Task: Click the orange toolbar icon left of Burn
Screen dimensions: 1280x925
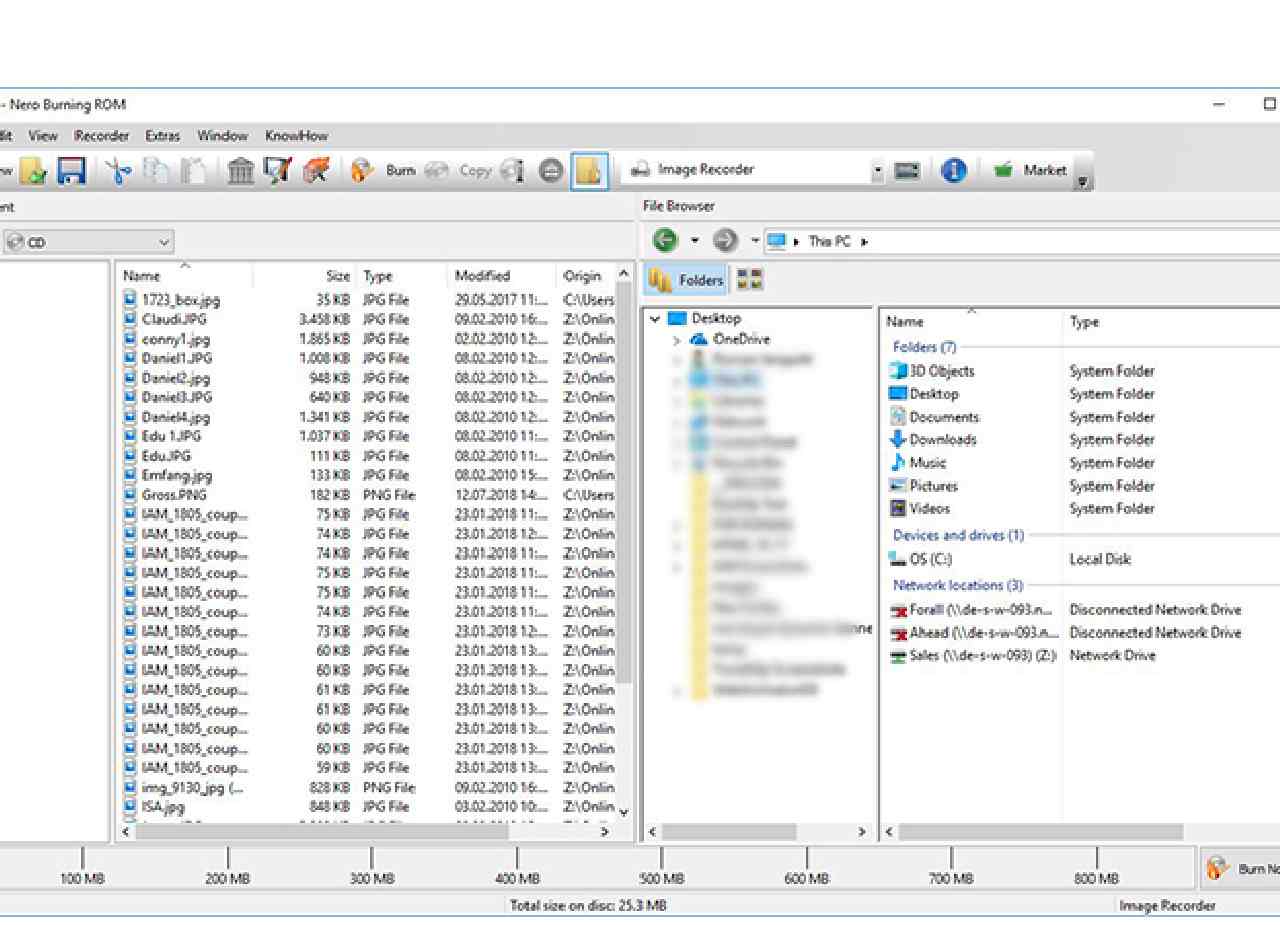Action: [x=317, y=171]
